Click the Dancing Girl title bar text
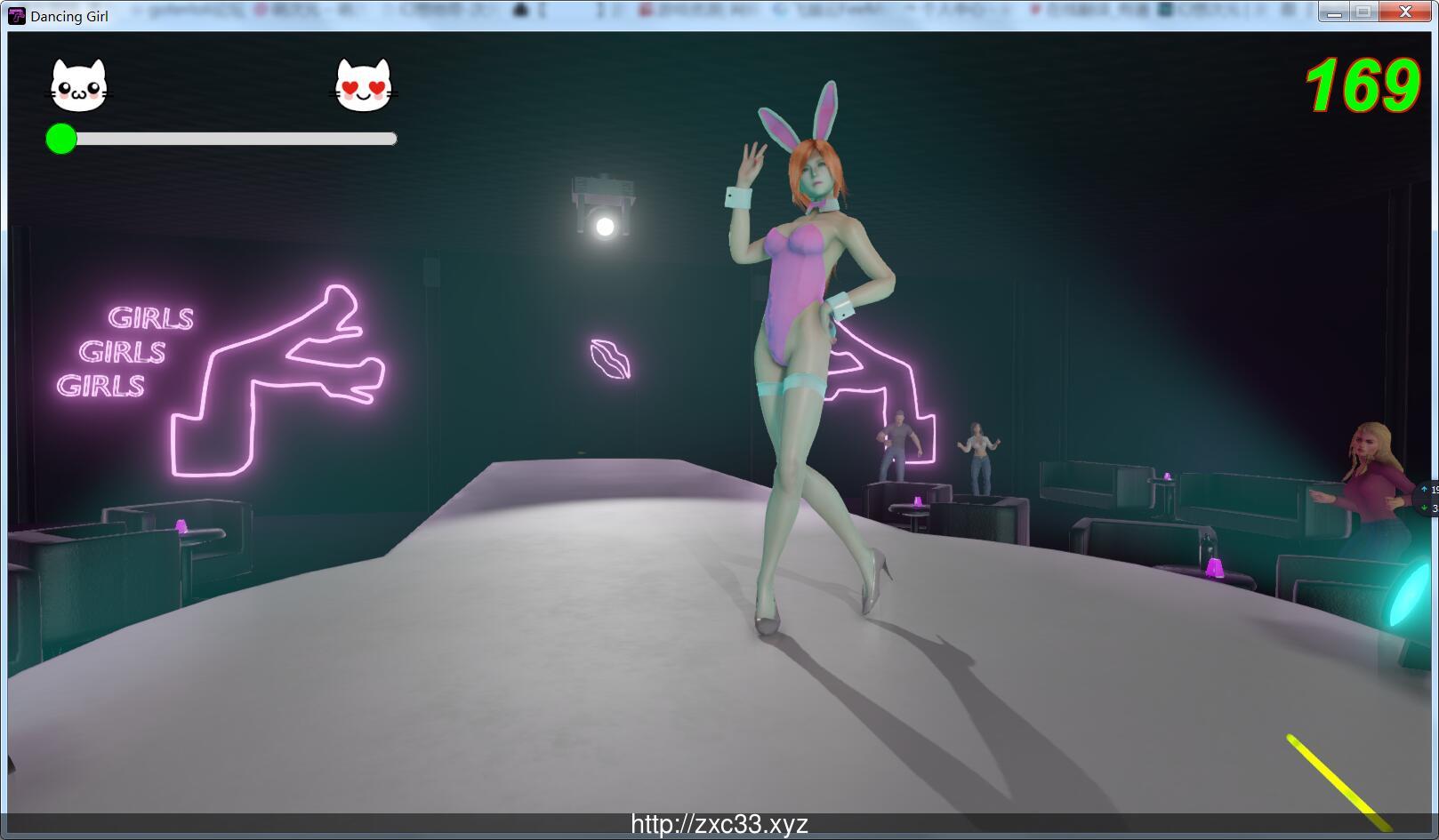This screenshot has width=1439, height=840. pos(68,15)
